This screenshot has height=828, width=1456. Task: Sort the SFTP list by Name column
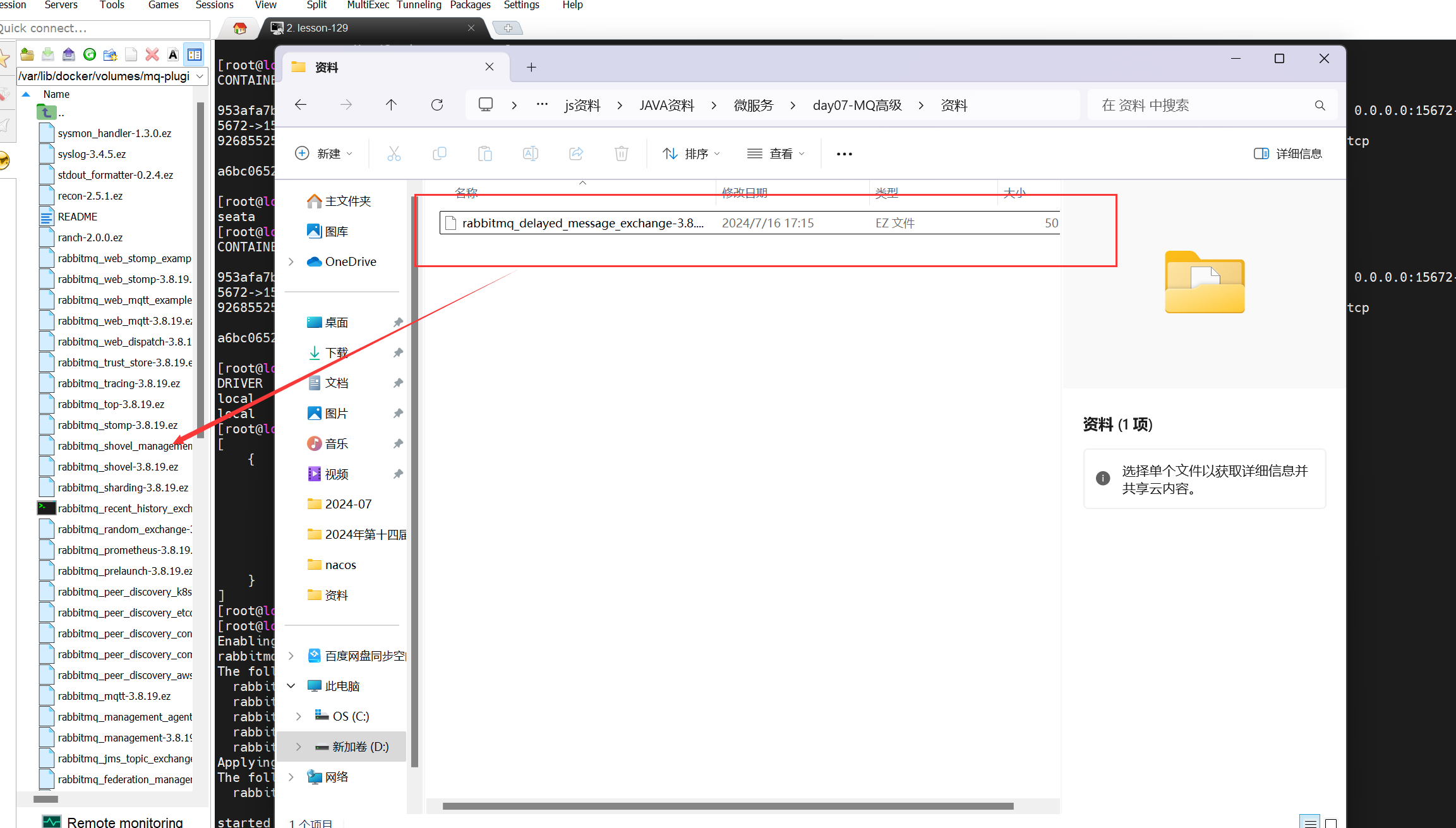(x=56, y=94)
